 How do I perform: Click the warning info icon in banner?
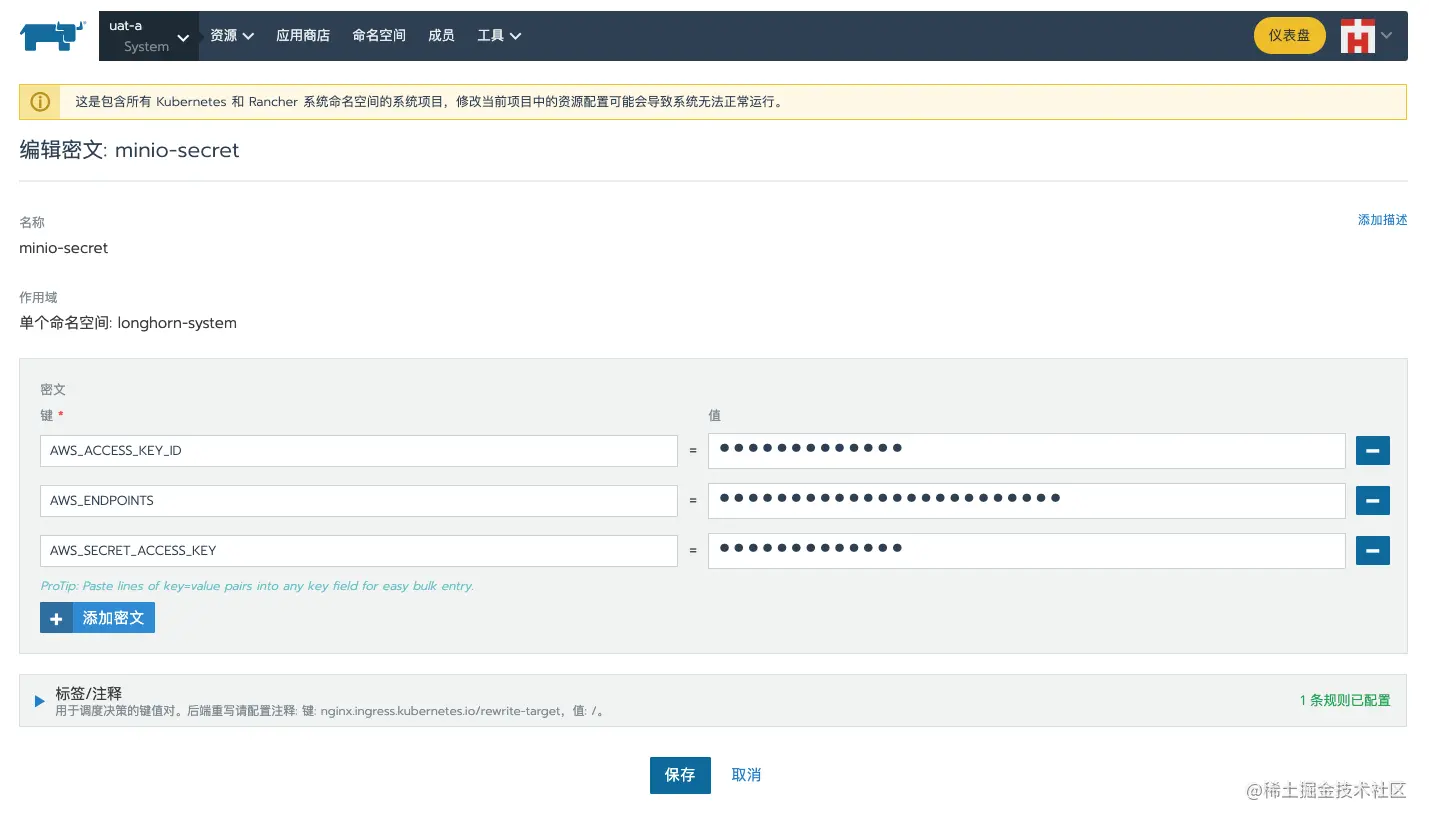(40, 102)
